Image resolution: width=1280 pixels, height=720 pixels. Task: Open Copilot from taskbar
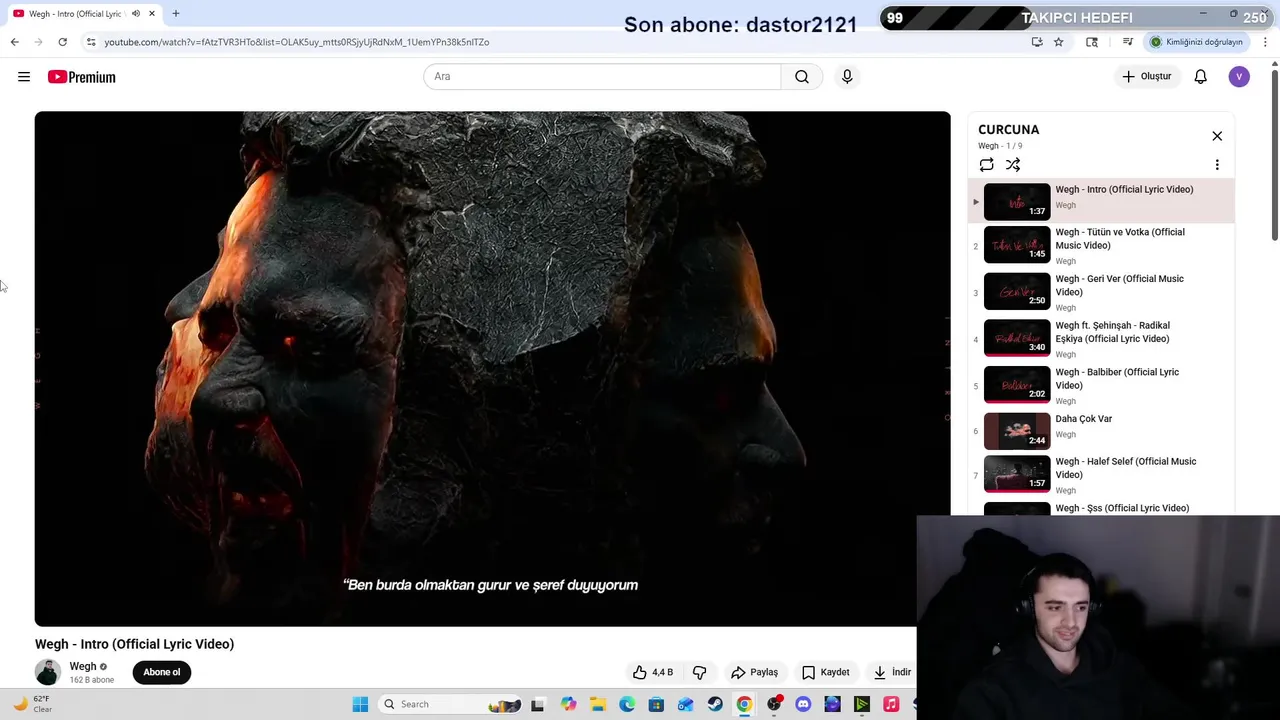[x=569, y=704]
